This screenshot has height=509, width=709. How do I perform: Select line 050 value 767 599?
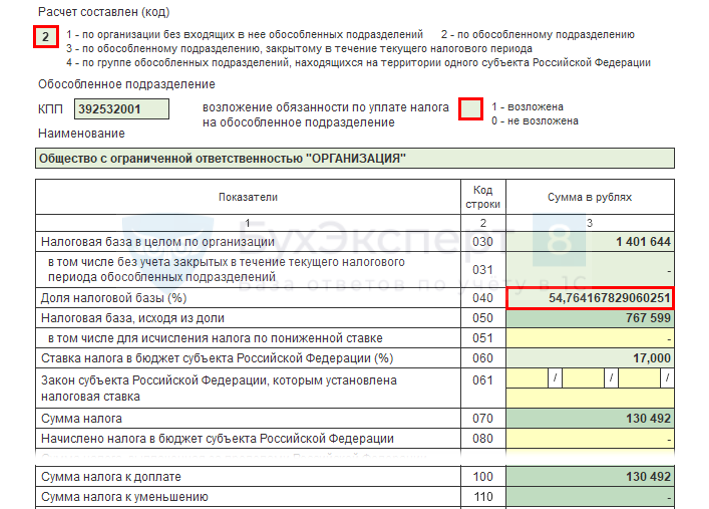pyautogui.click(x=590, y=318)
